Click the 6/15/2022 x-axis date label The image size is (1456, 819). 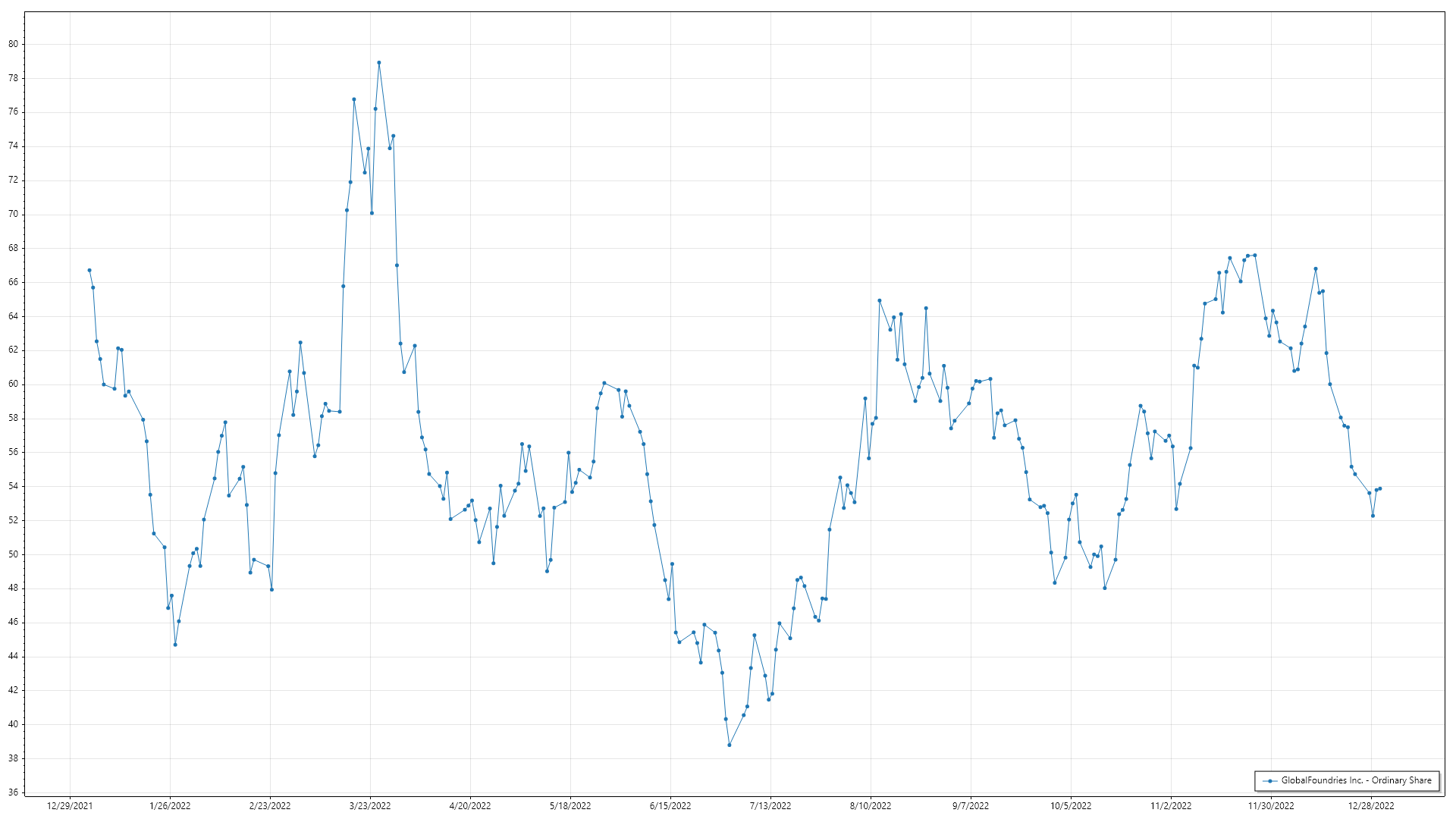670,806
